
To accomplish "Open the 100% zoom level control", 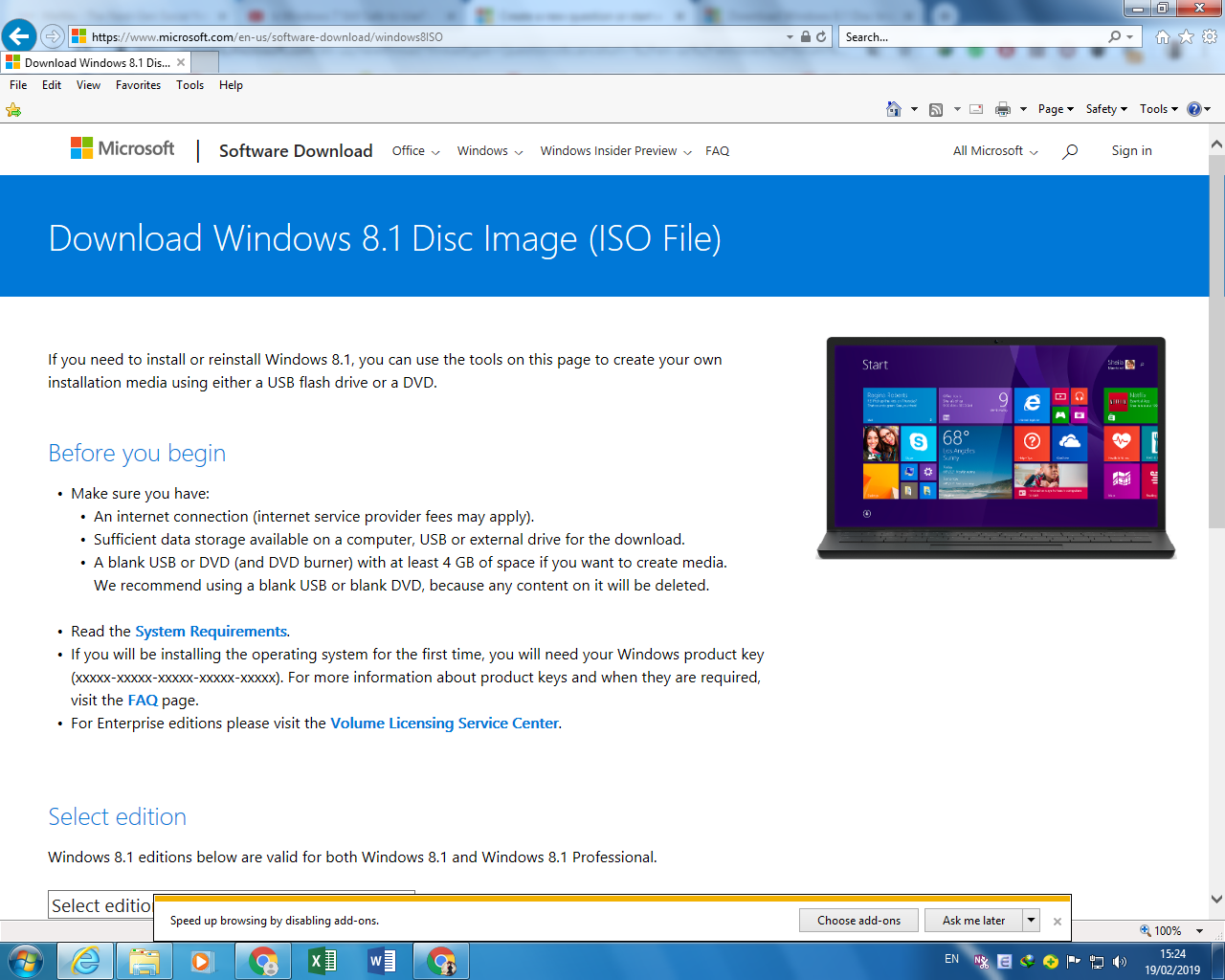I will click(x=1170, y=930).
